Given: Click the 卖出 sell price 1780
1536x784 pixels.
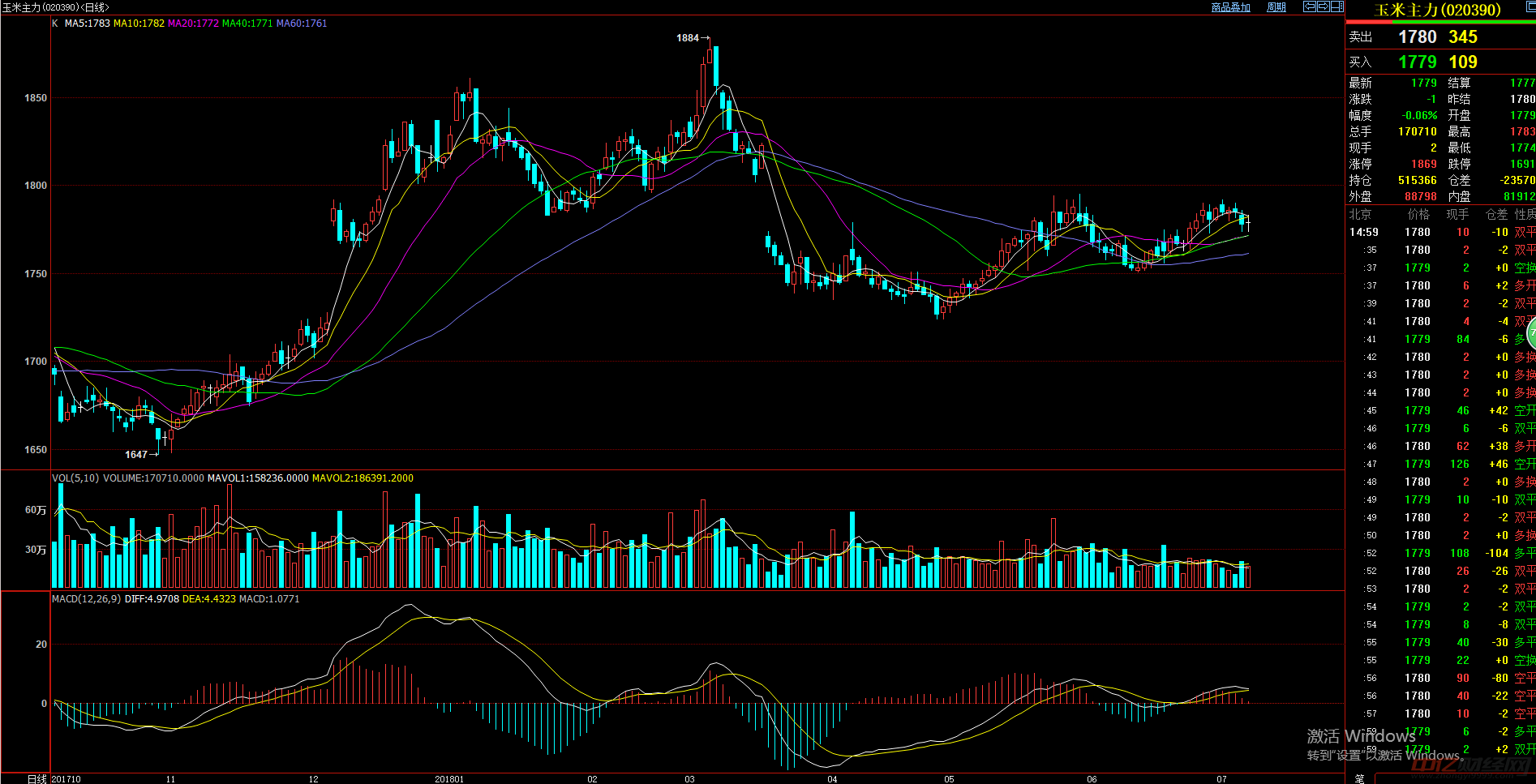Looking at the screenshot, I should pyautogui.click(x=1417, y=37).
